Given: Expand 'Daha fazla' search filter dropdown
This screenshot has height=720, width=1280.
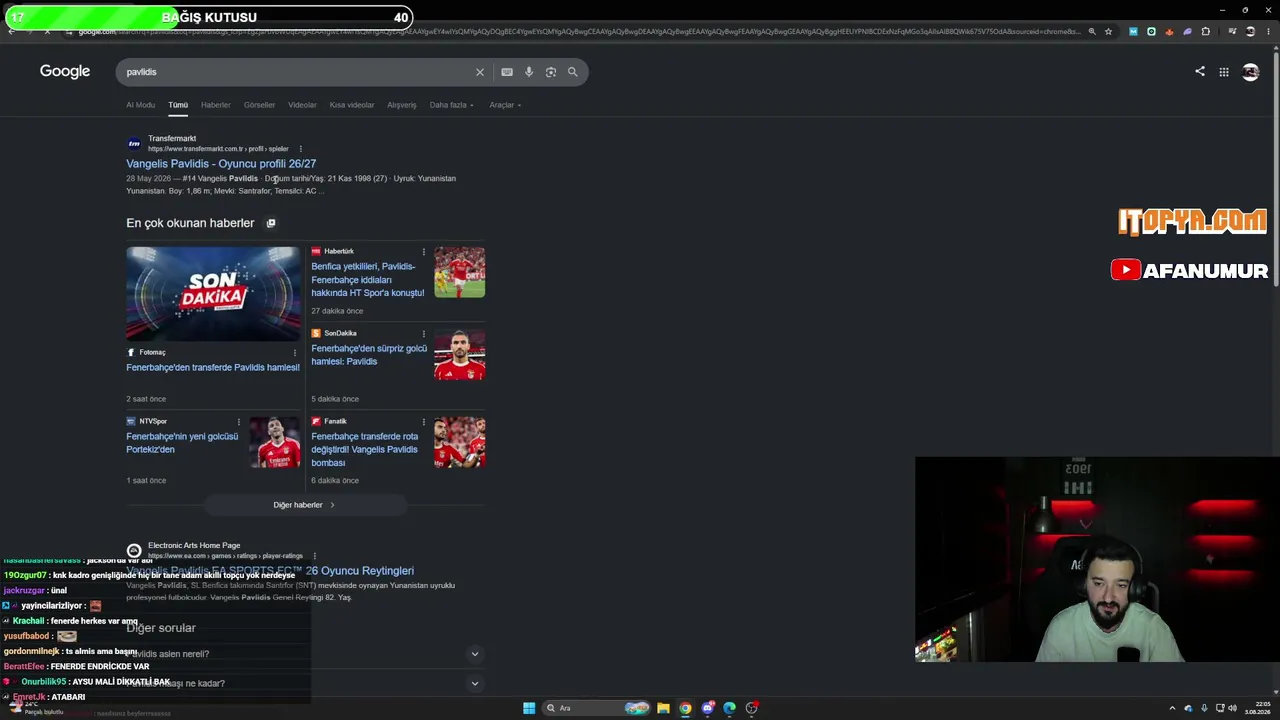Looking at the screenshot, I should (452, 105).
